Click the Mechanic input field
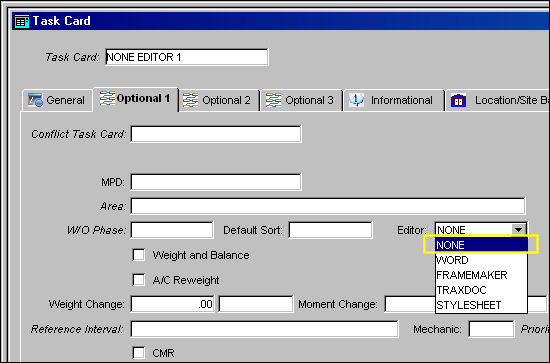 491,329
